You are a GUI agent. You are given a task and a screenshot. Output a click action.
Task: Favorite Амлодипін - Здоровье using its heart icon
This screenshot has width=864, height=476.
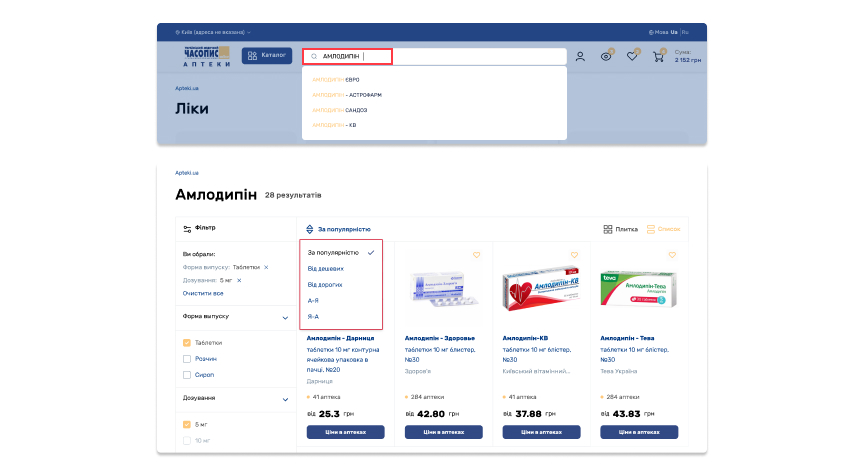(x=476, y=255)
